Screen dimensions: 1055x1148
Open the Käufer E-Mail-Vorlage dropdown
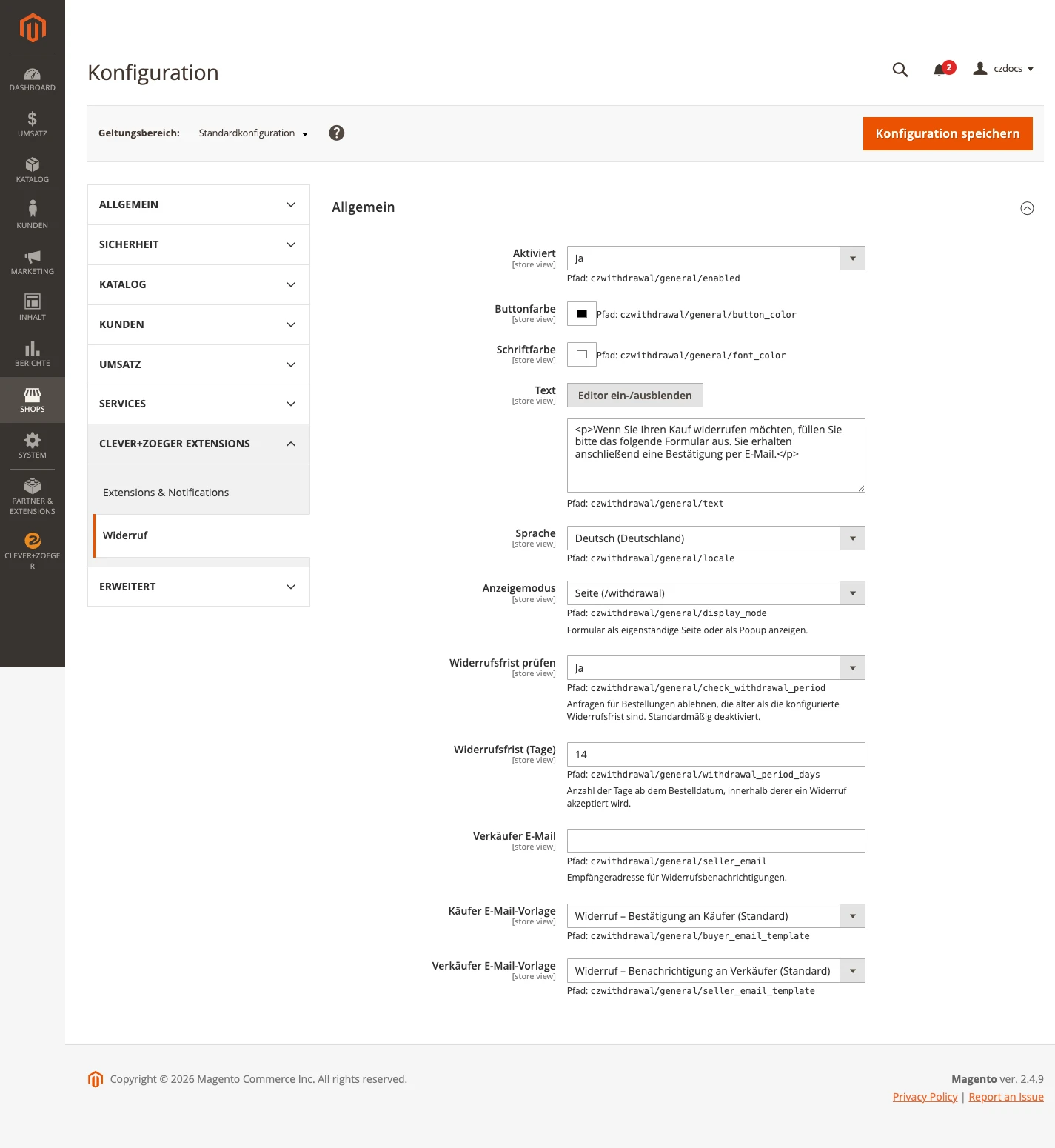coord(716,916)
